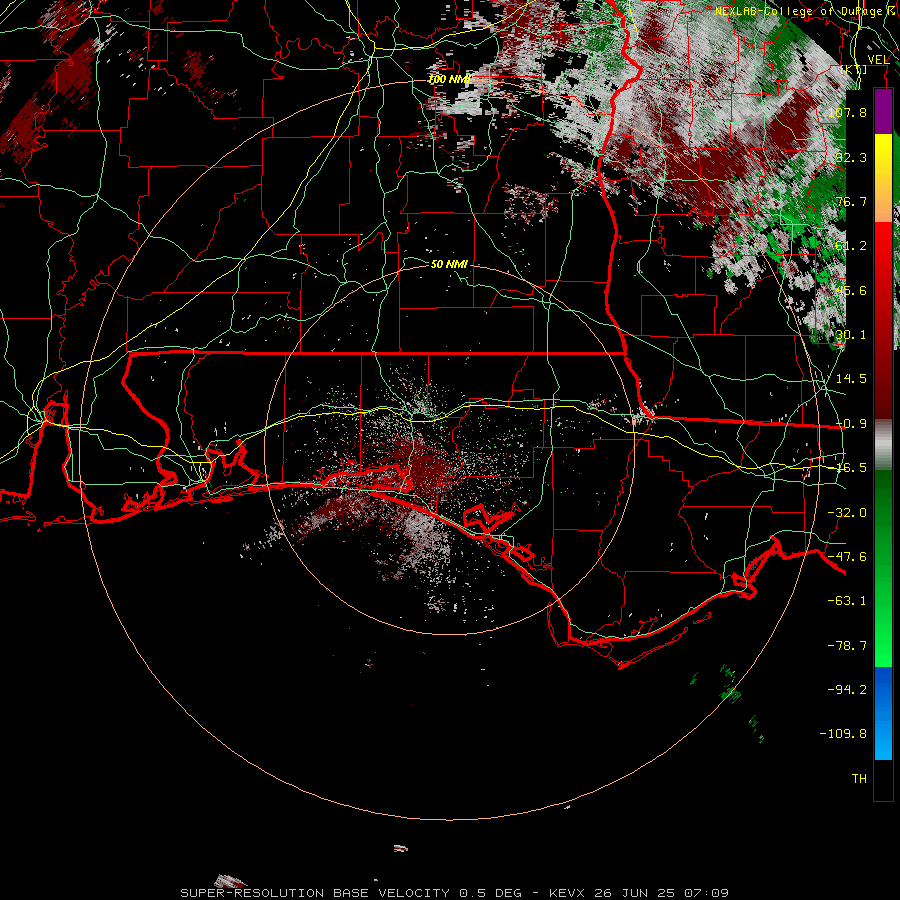Select the -0.9 legend value
This screenshot has height=900, width=900.
click(851, 424)
